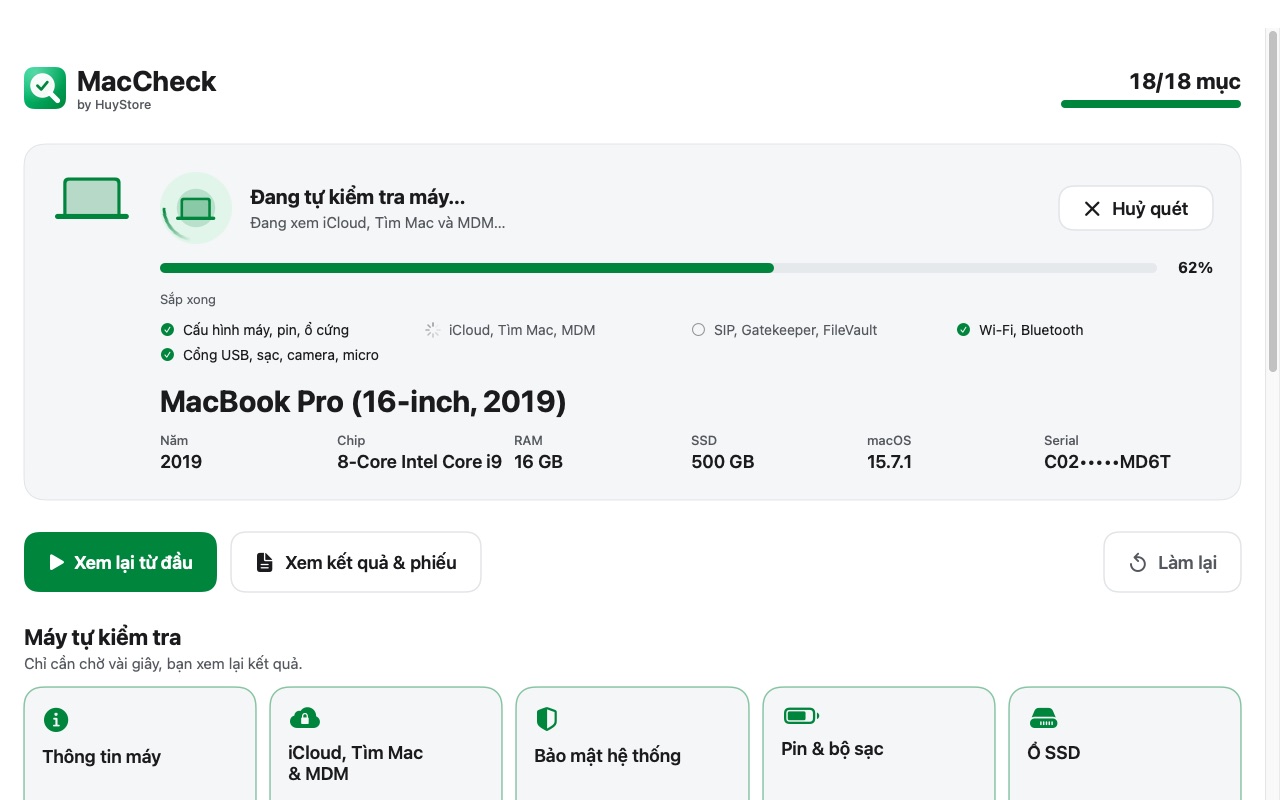
Task: Click the serial number C02•••••MD6T
Action: [1107, 462]
